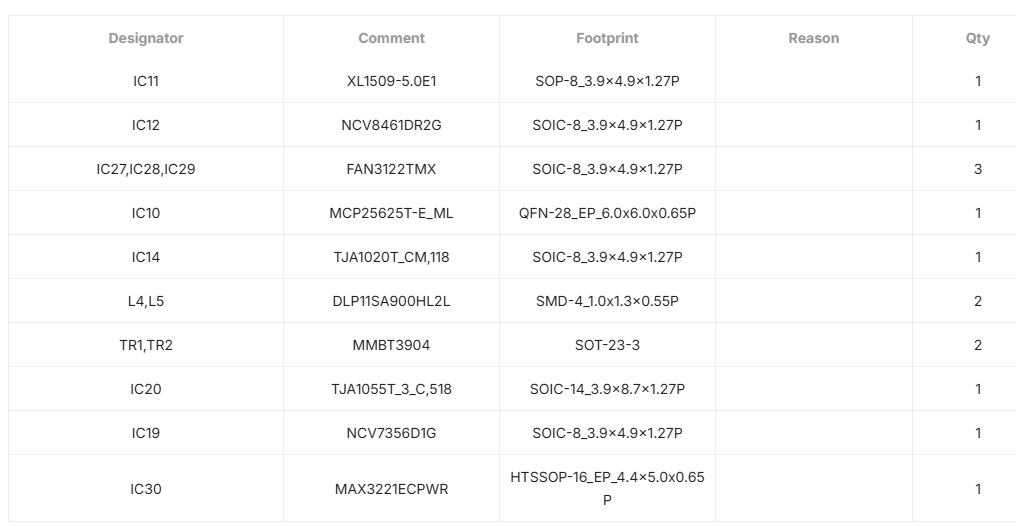Click the SOT-23-3 footprint cell
This screenshot has height=527, width=1016.
tap(607, 345)
